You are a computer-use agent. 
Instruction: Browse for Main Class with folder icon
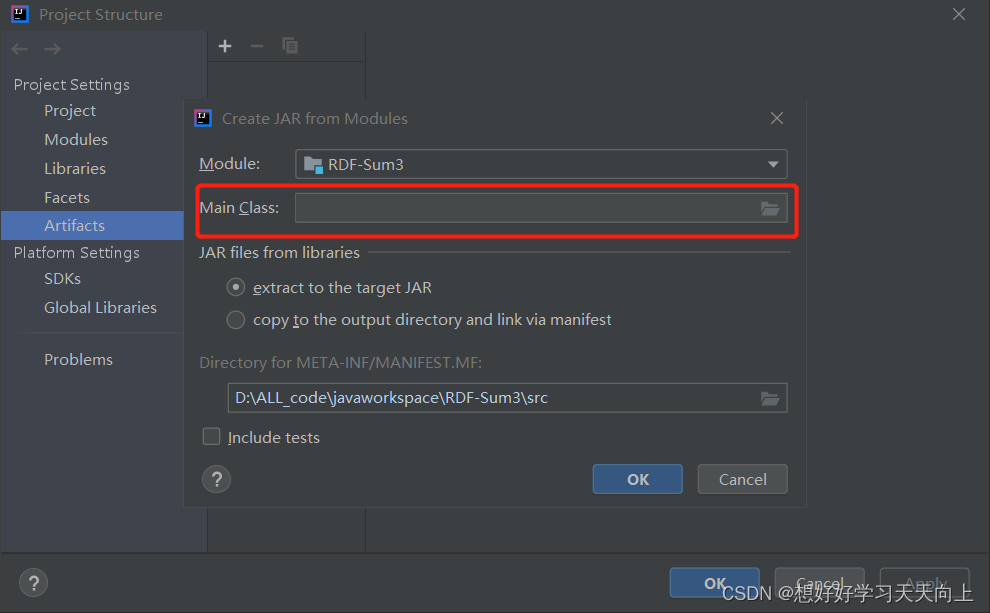click(x=770, y=208)
